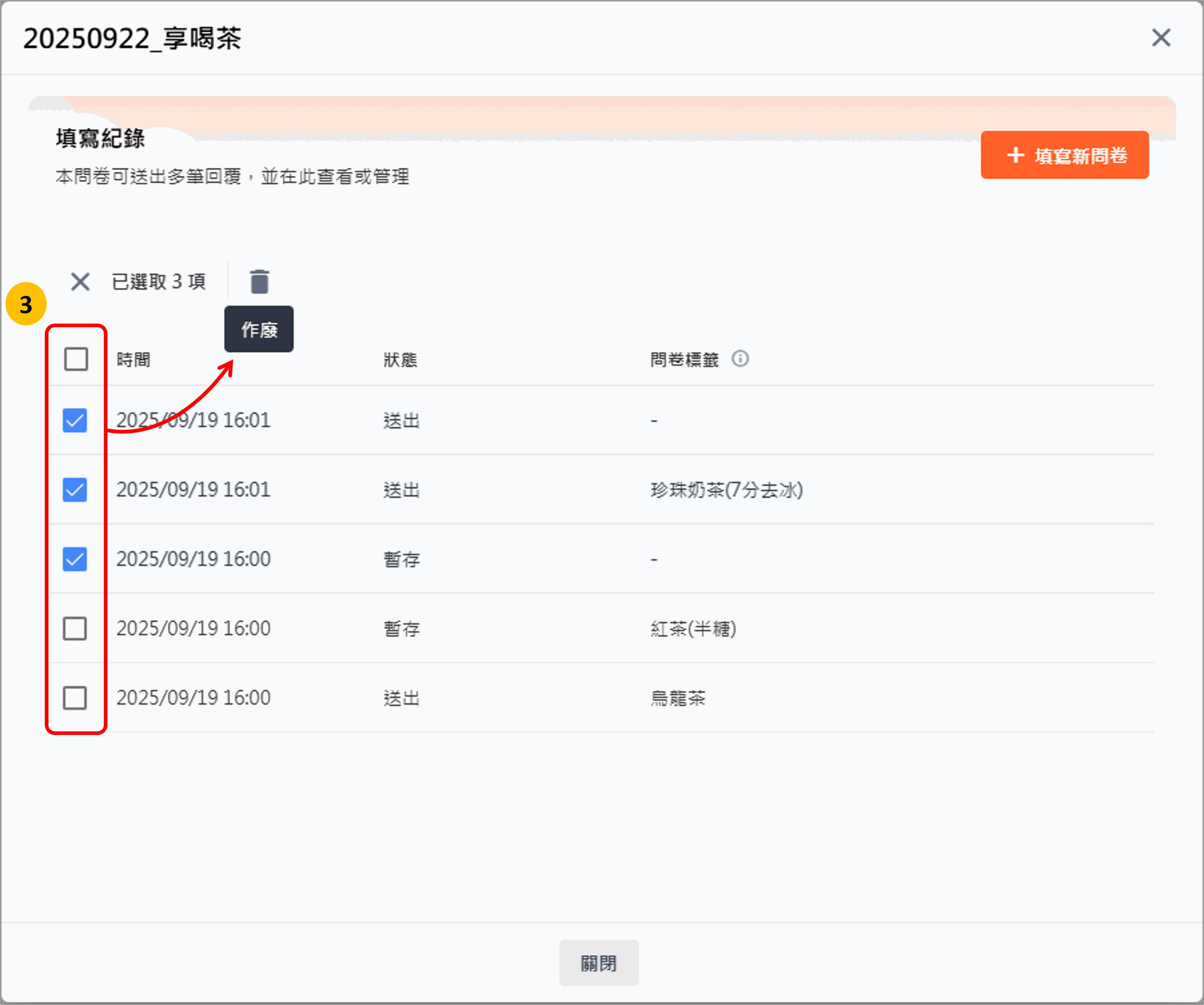
Task: Click the trash can icon to void selections
Action: point(259,281)
